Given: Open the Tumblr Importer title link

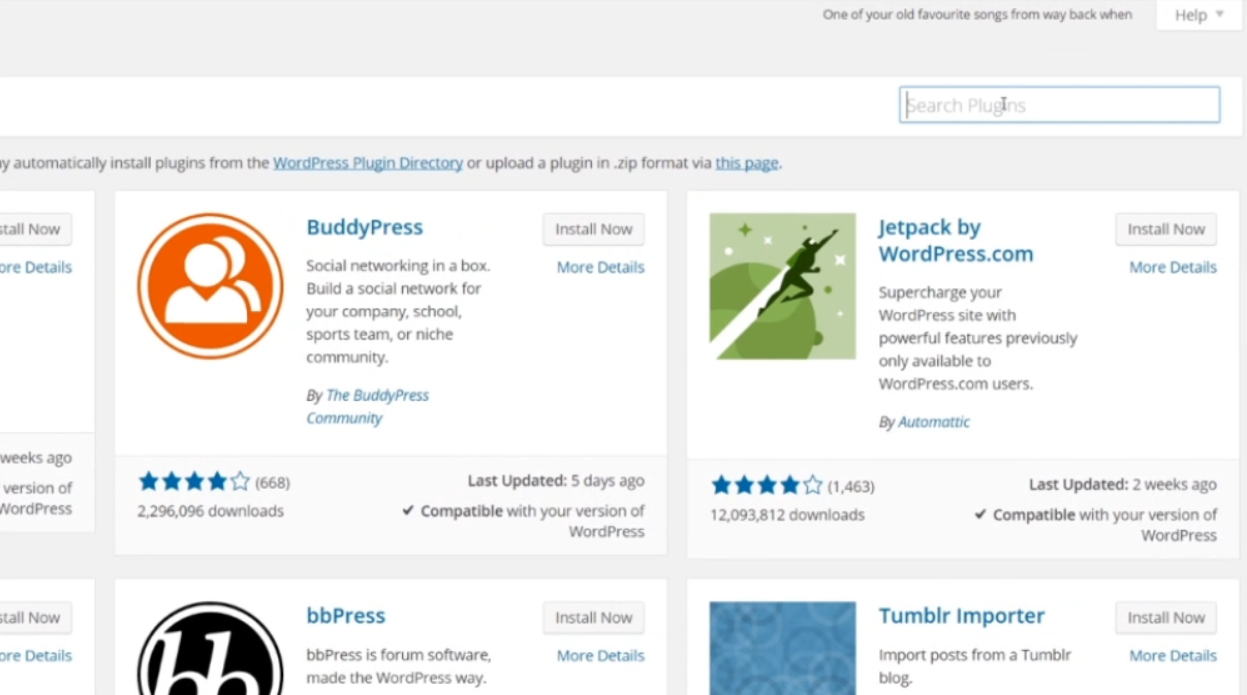Looking at the screenshot, I should tap(962, 616).
